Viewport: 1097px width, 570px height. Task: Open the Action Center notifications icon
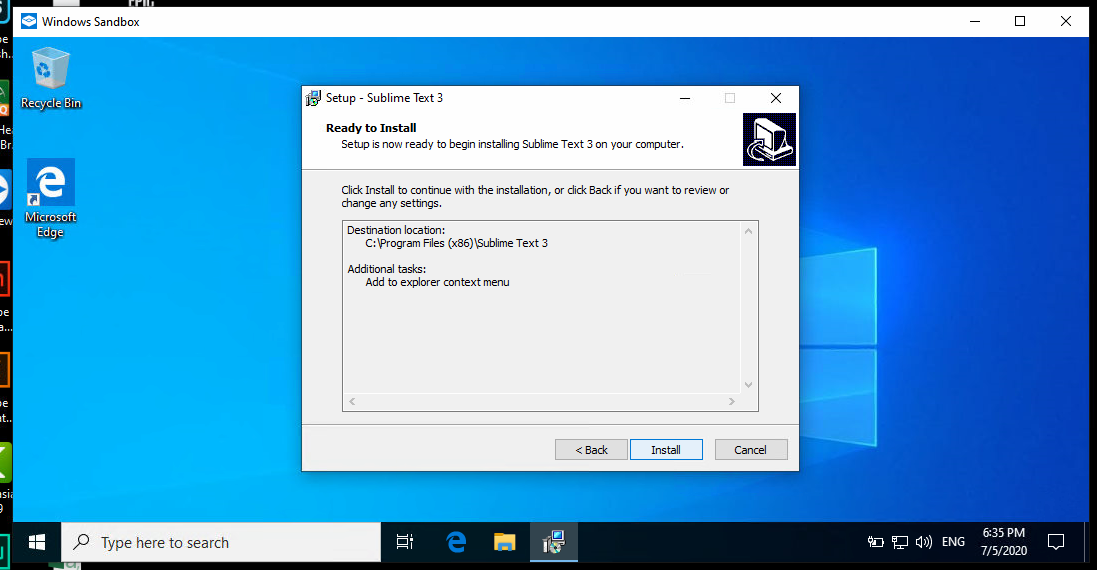(x=1056, y=542)
